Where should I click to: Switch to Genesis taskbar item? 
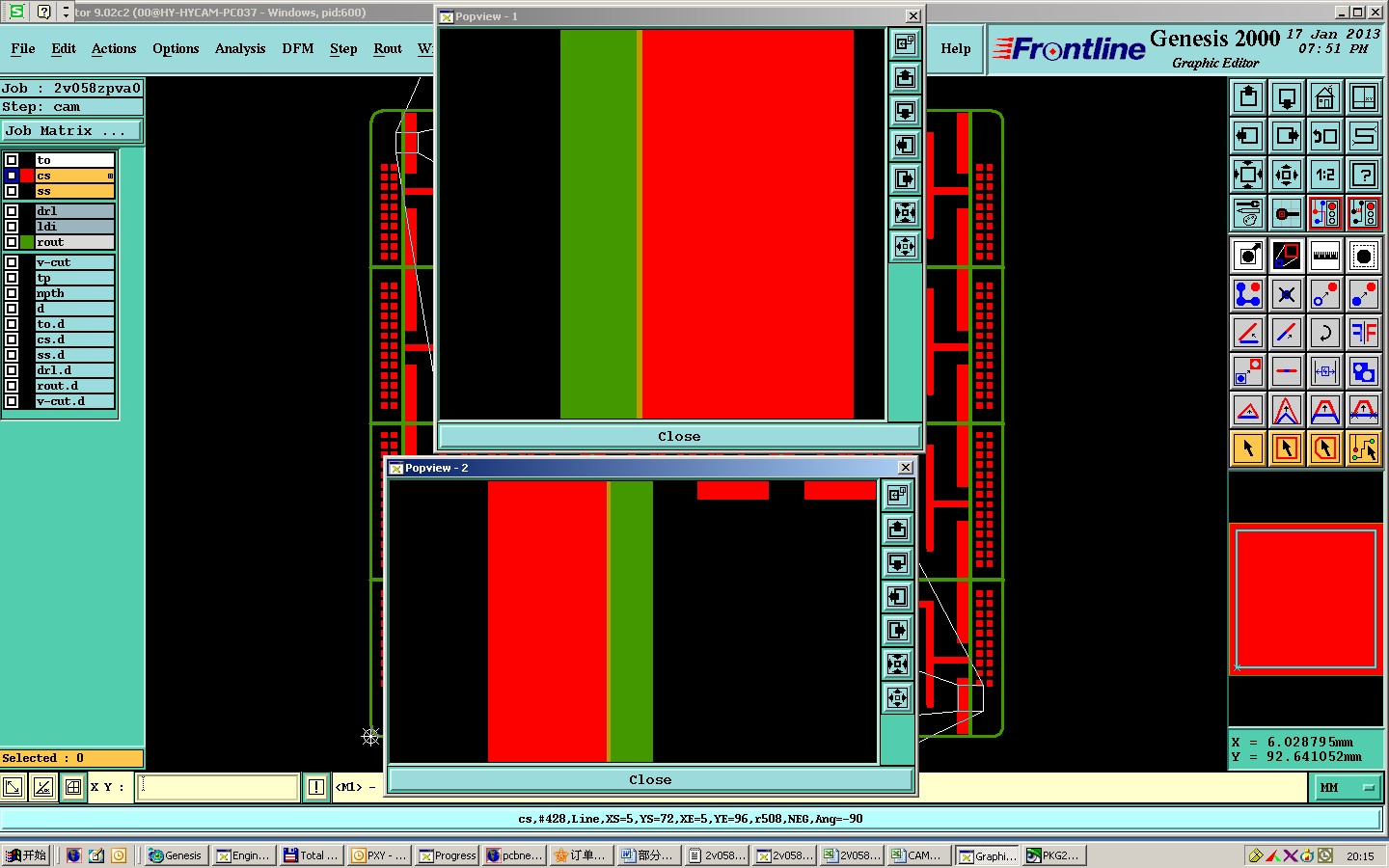175,854
